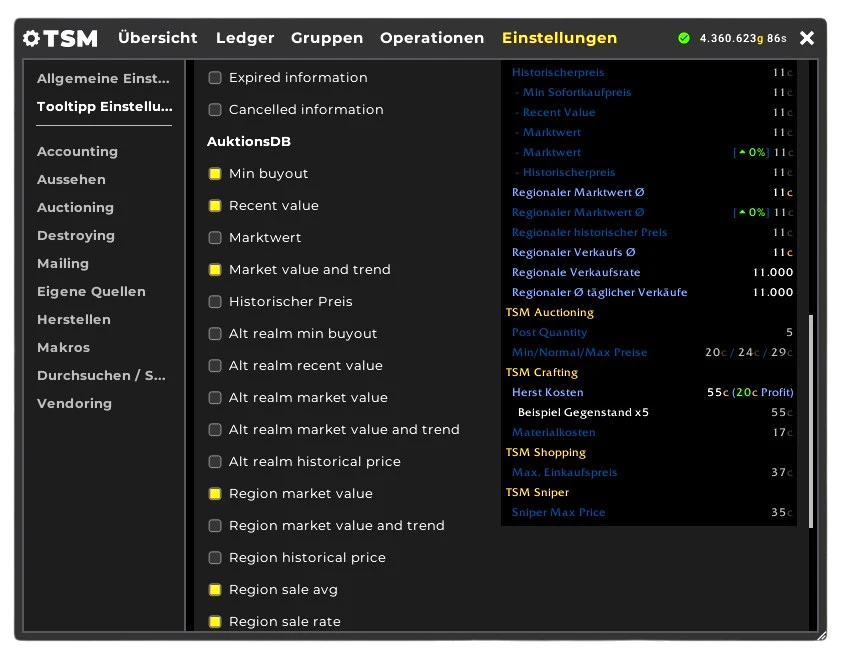
Task: Open the Übersicht tab
Action: (x=158, y=38)
